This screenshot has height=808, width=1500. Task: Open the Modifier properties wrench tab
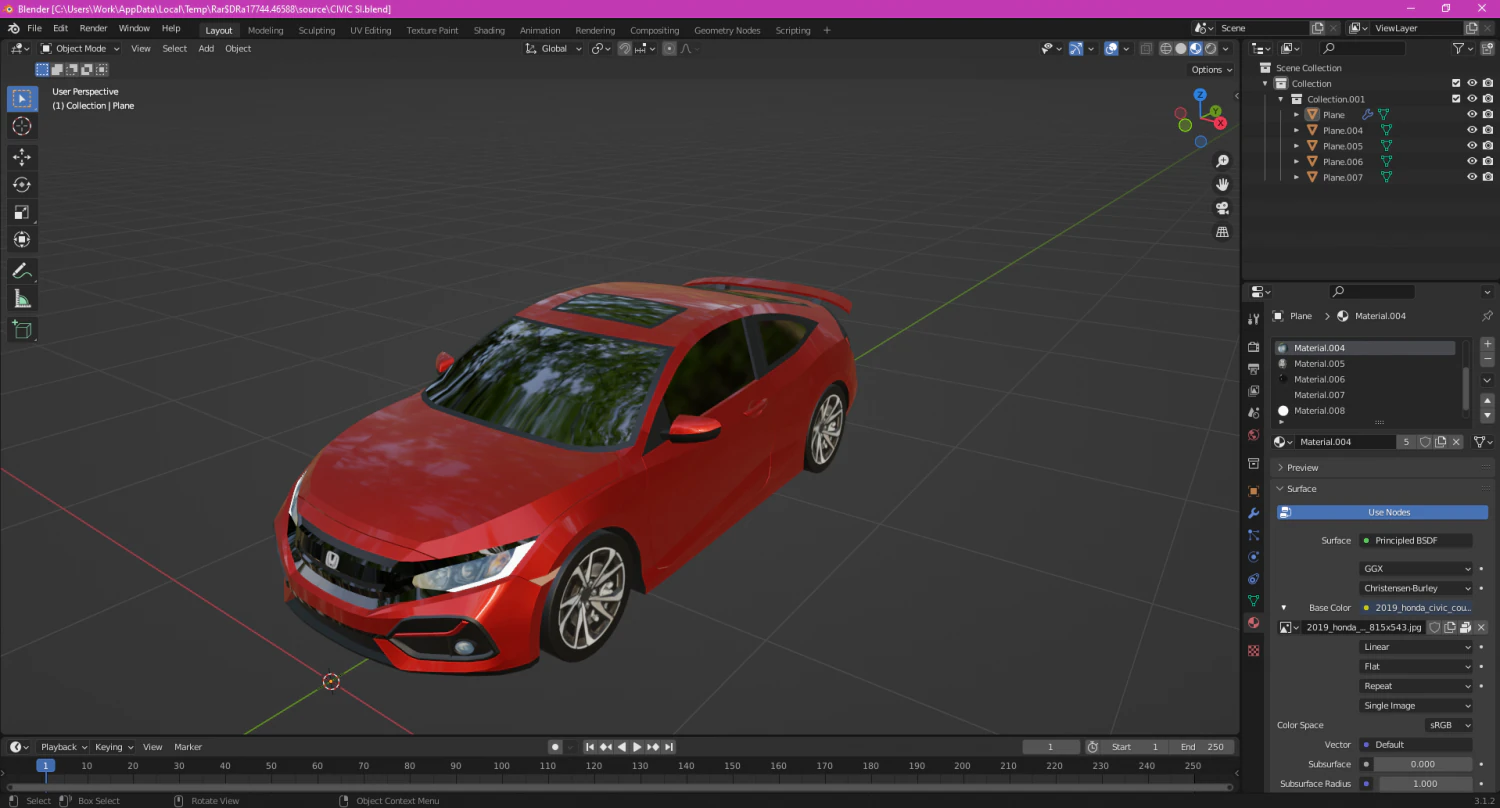click(x=1253, y=513)
